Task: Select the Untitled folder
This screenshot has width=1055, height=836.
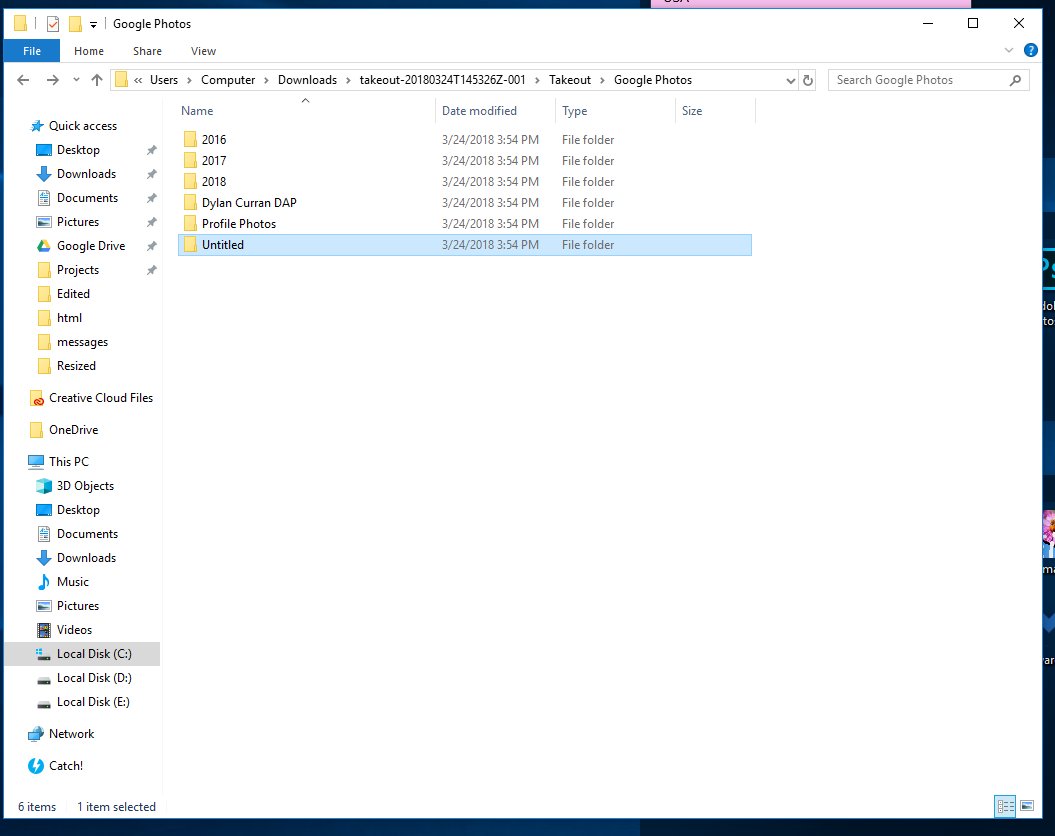Action: (464, 245)
